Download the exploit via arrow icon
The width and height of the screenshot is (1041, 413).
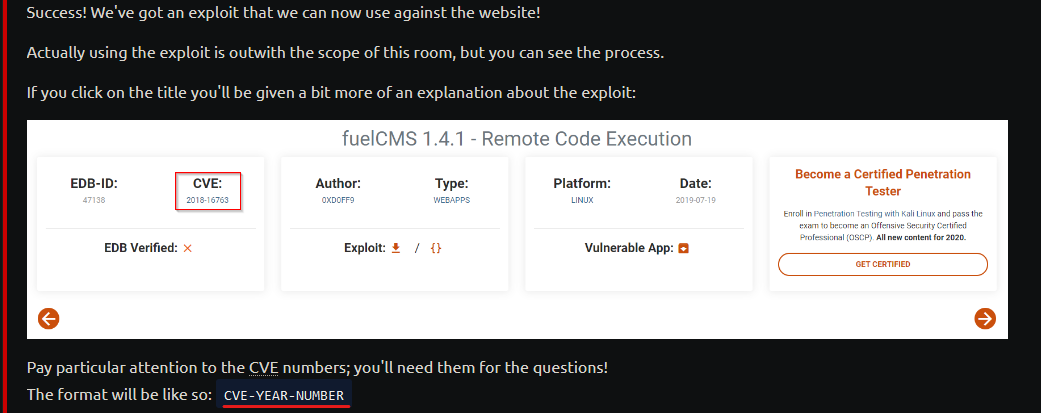click(396, 248)
